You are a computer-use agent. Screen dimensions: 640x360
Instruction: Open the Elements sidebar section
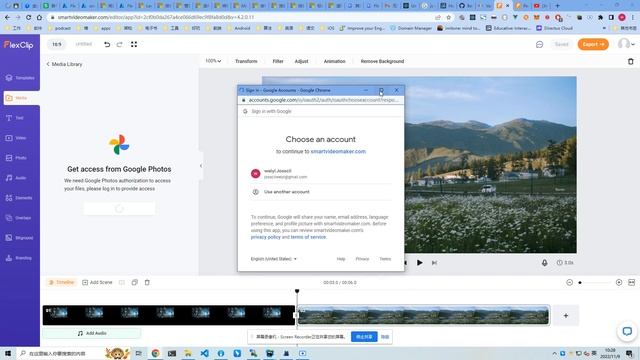(x=20, y=198)
